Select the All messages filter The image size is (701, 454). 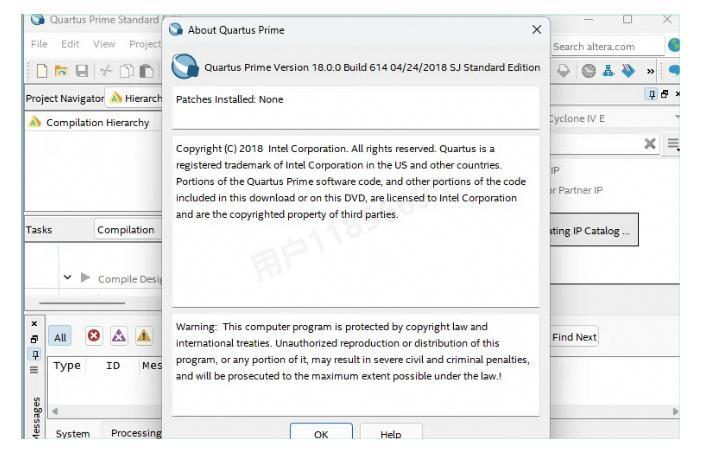pos(60,337)
